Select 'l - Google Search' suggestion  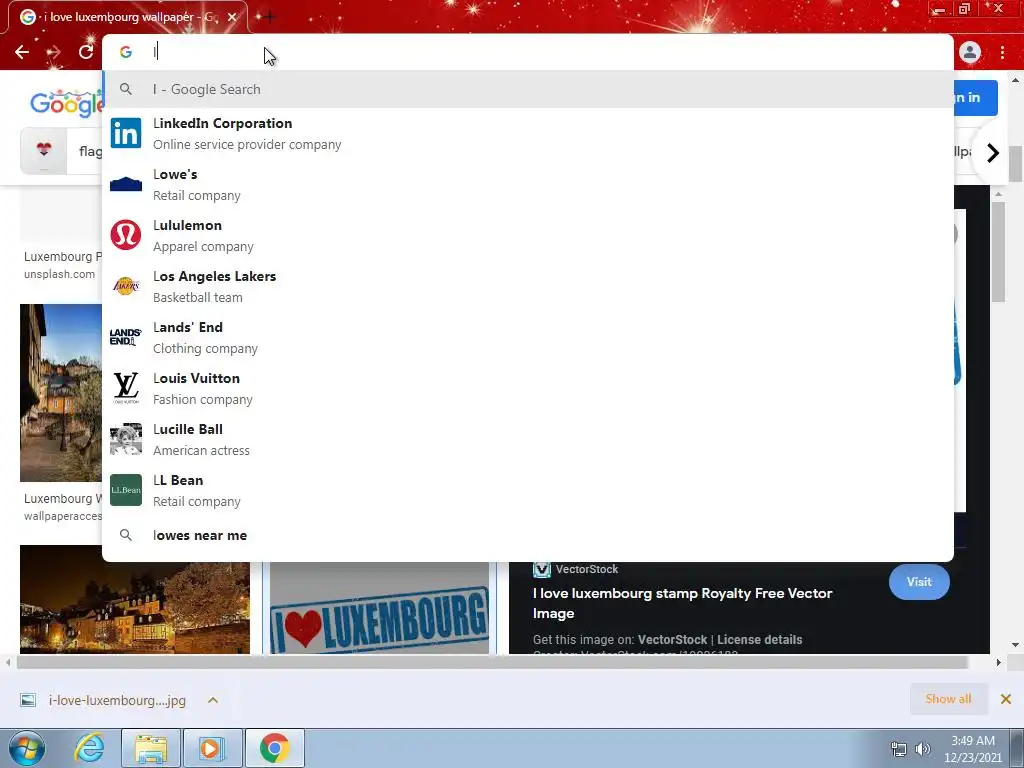coord(528,89)
